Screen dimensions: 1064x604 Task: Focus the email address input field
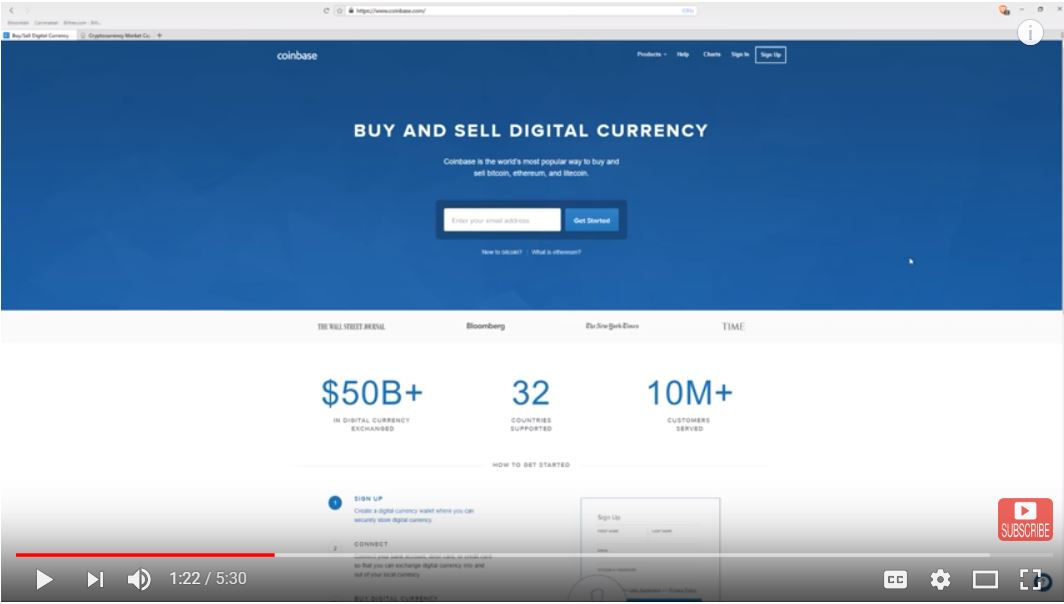pos(502,220)
